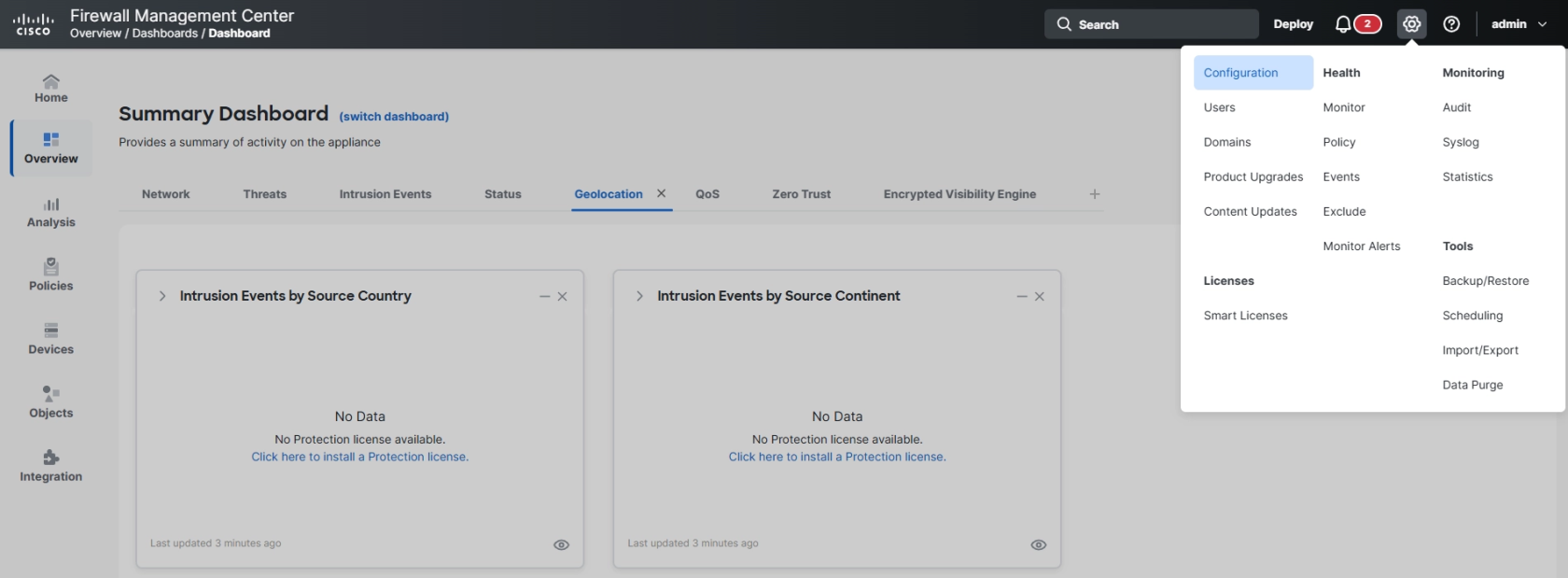
Task: Open Scheduling under Tools
Action: coord(1473,316)
